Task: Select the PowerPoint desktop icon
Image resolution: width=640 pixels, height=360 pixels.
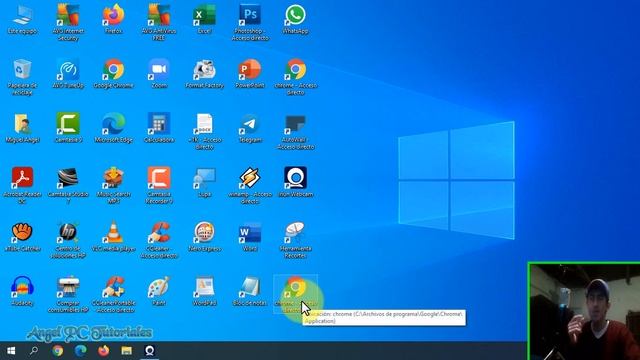Action: (x=250, y=73)
